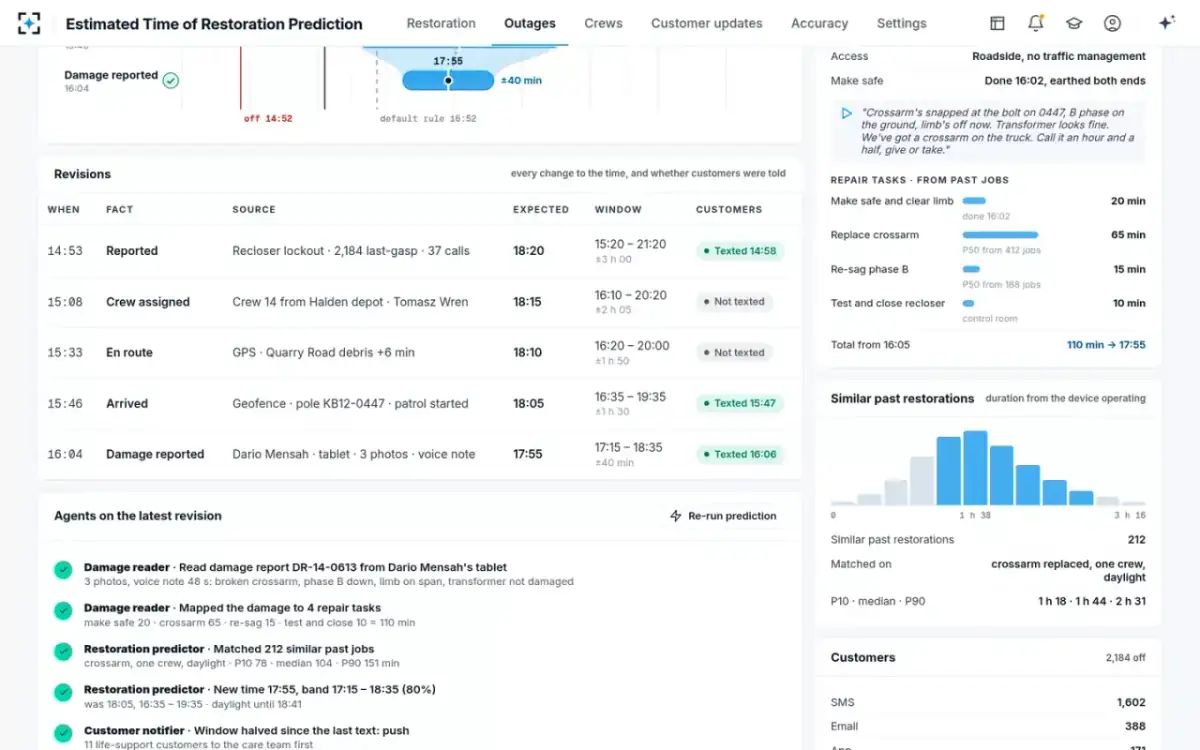Click the Customer notifier status check

(x=63, y=733)
